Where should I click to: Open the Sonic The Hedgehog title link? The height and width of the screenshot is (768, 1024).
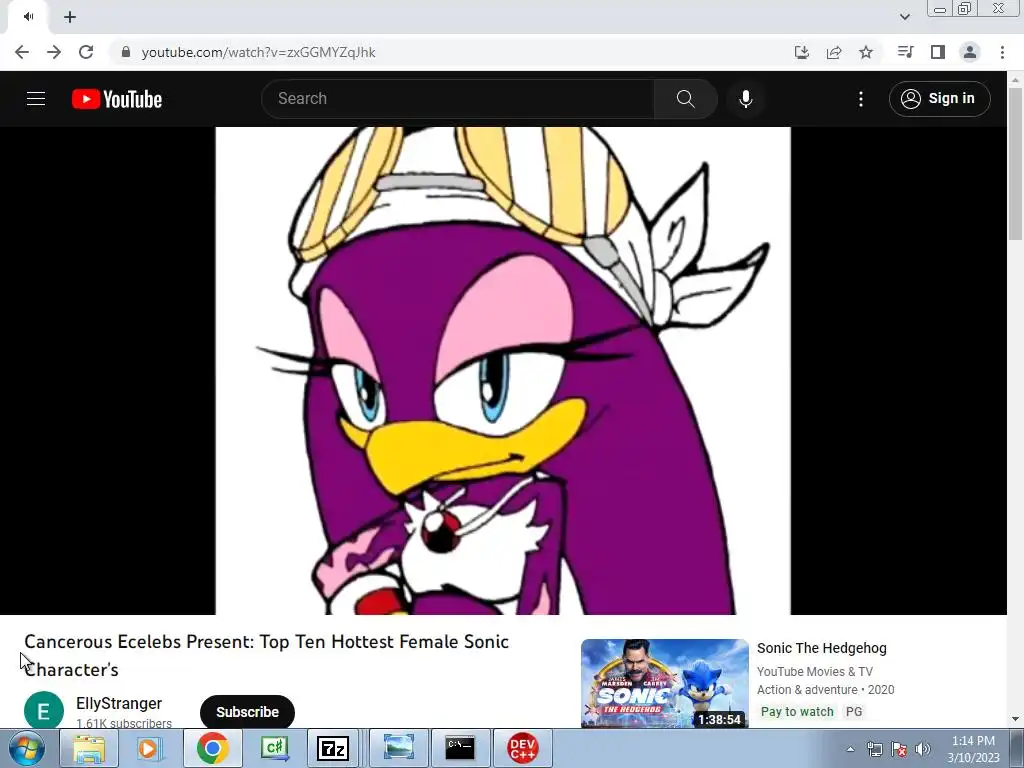pyautogui.click(x=822, y=648)
